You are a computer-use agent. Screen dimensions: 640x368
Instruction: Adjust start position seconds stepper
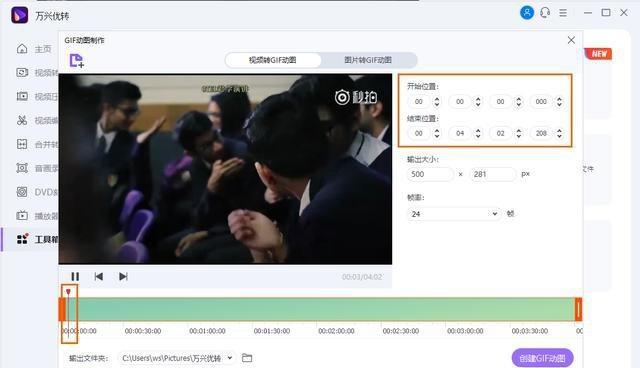click(x=519, y=102)
